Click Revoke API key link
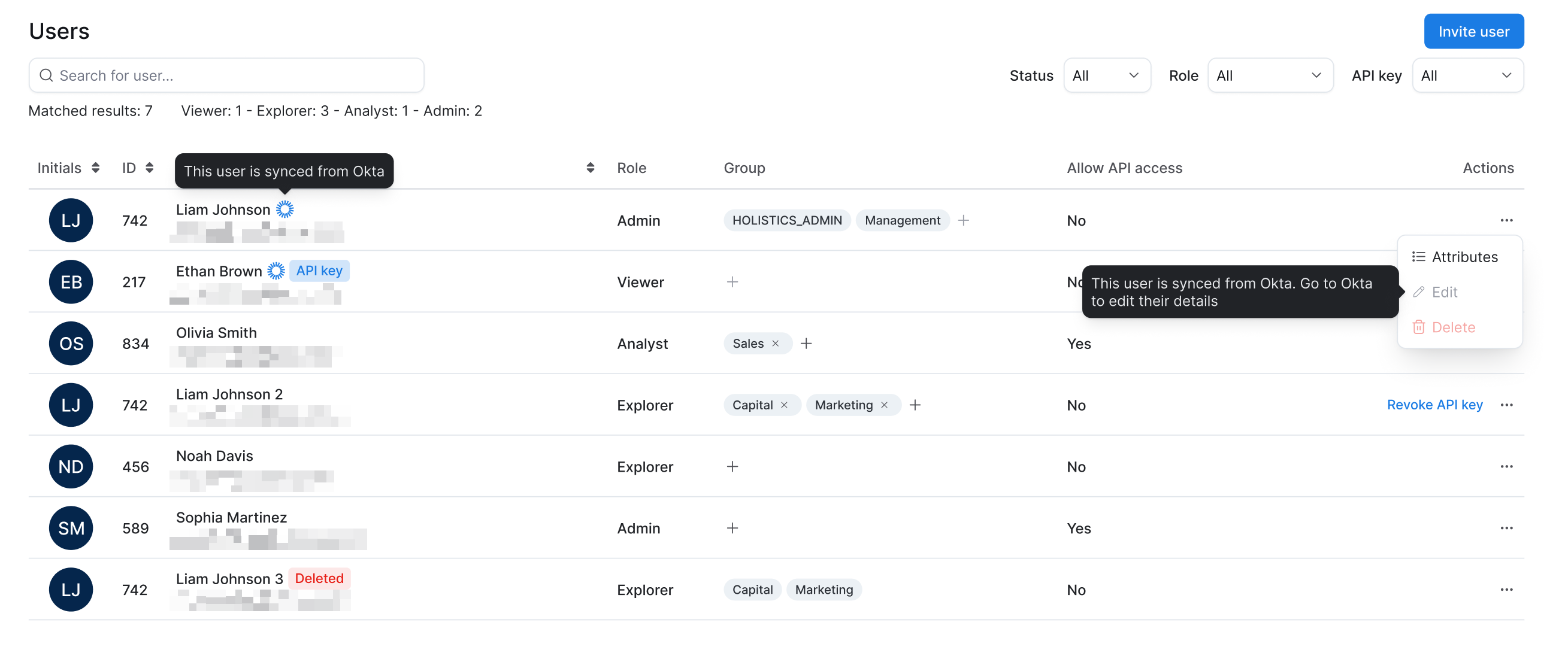1568x668 pixels. (x=1434, y=405)
